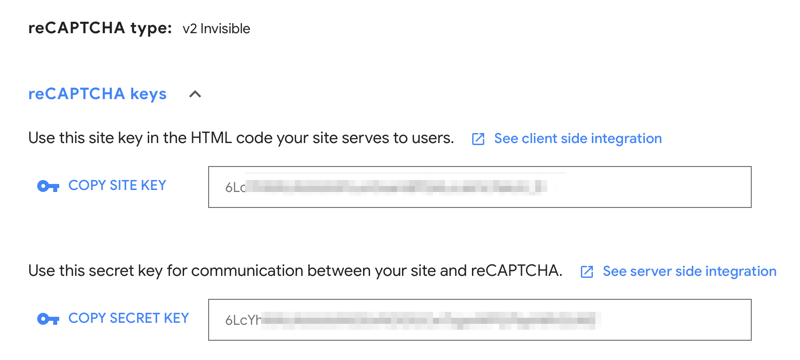This screenshot has width=800, height=360.
Task: Copy the secret key using COPY SECRET KEY
Action: (129, 318)
